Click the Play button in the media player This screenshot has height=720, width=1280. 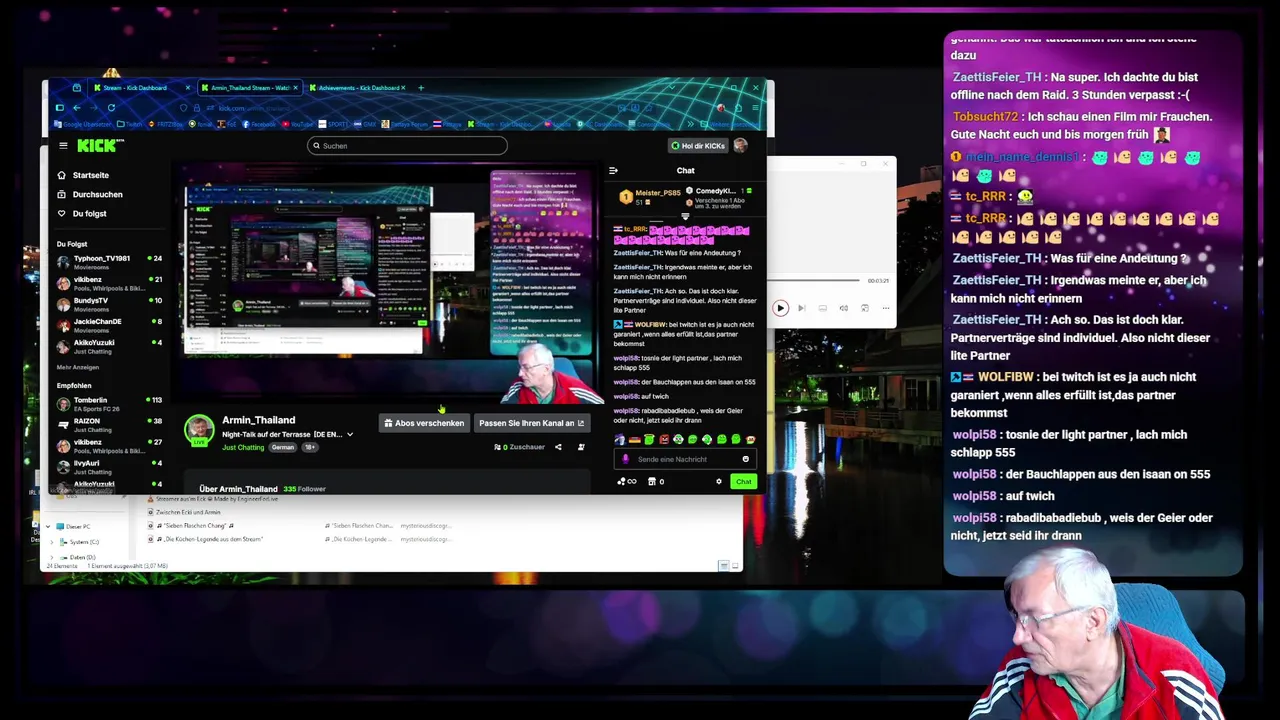coord(780,308)
